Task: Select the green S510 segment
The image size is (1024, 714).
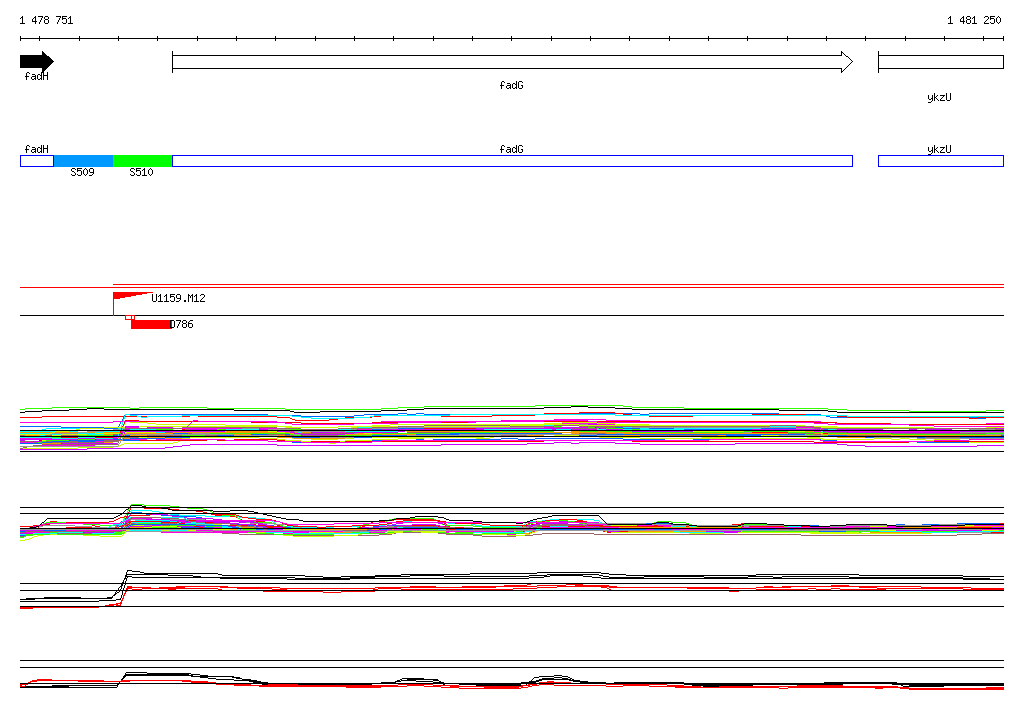Action: [x=142, y=161]
